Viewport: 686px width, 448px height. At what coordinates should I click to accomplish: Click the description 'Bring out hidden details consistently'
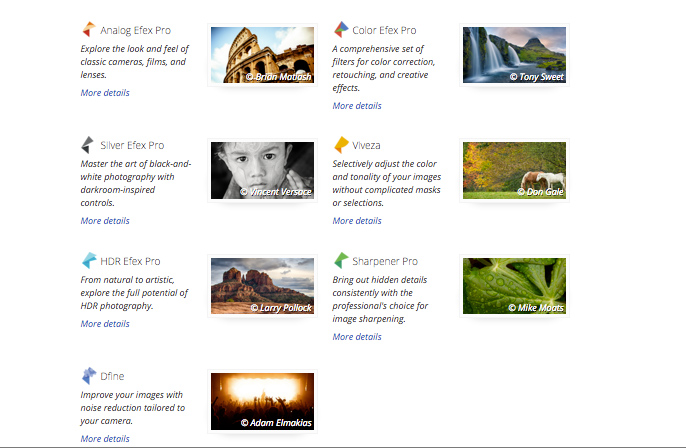[x=380, y=299]
